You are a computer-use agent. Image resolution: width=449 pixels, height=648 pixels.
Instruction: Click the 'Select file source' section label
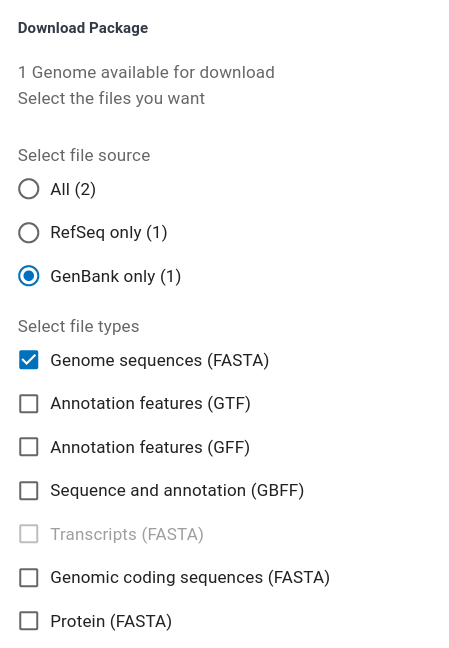coord(84,155)
